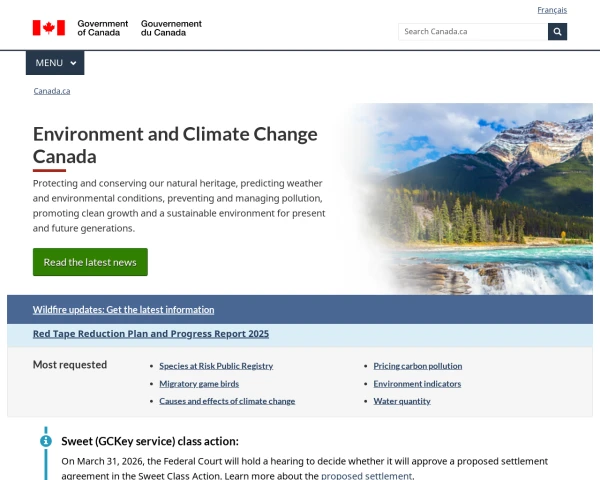Click the blue info circle icon
The height and width of the screenshot is (480, 600).
(x=46, y=440)
